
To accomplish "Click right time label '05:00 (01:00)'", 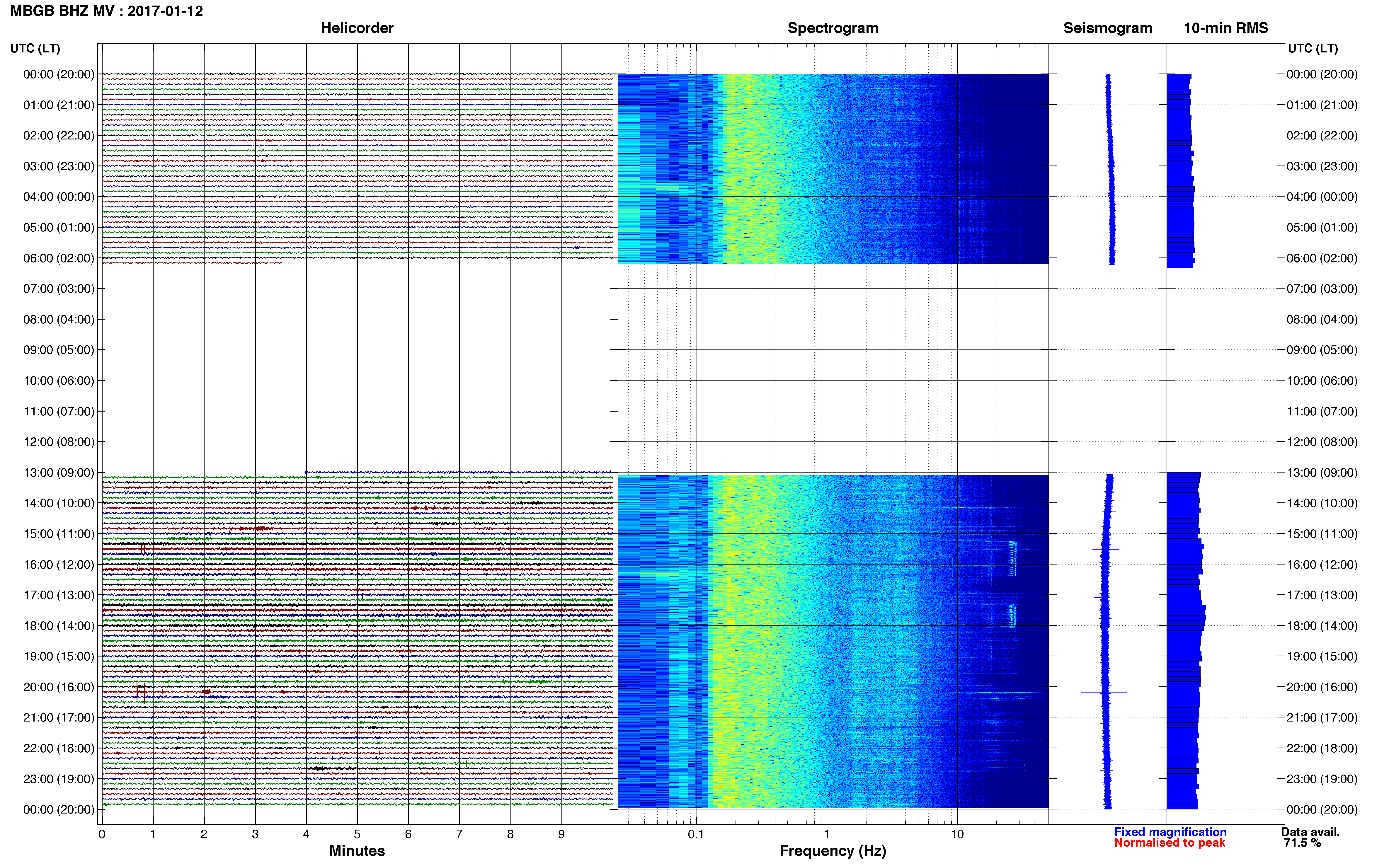I will [x=1322, y=227].
